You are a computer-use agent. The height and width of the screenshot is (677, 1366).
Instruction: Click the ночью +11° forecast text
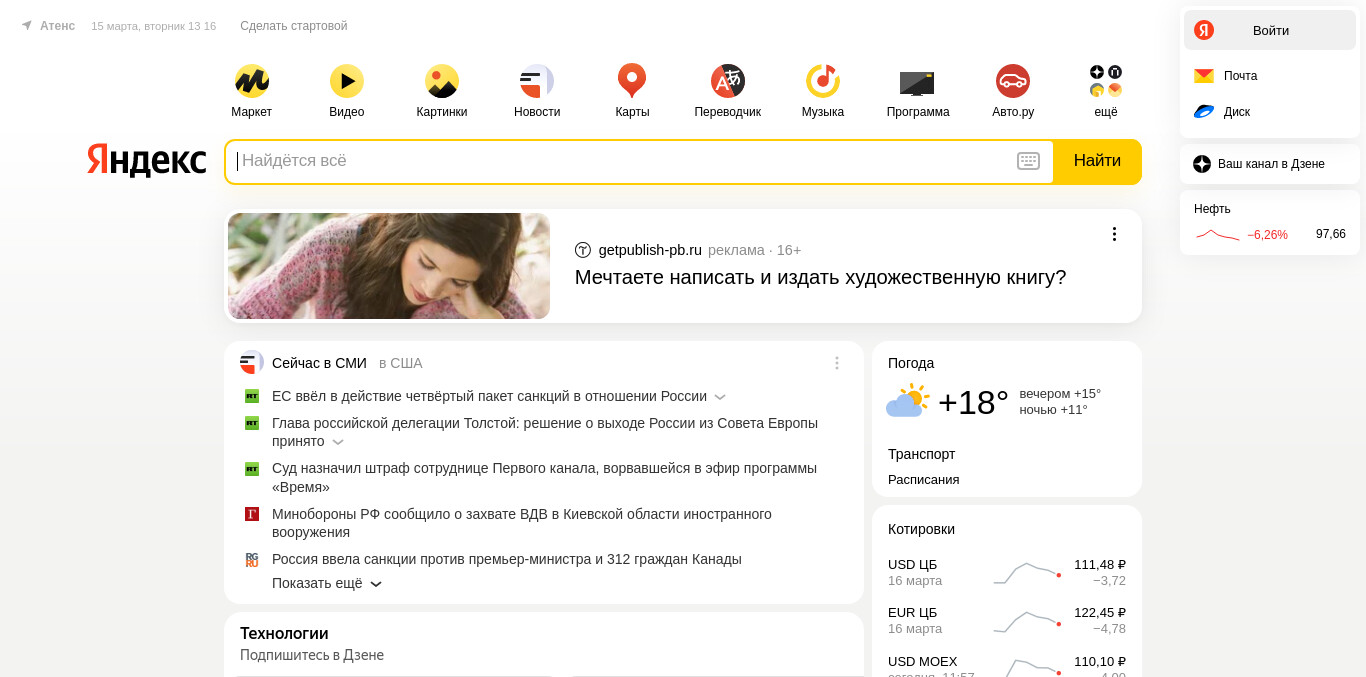(x=1053, y=410)
